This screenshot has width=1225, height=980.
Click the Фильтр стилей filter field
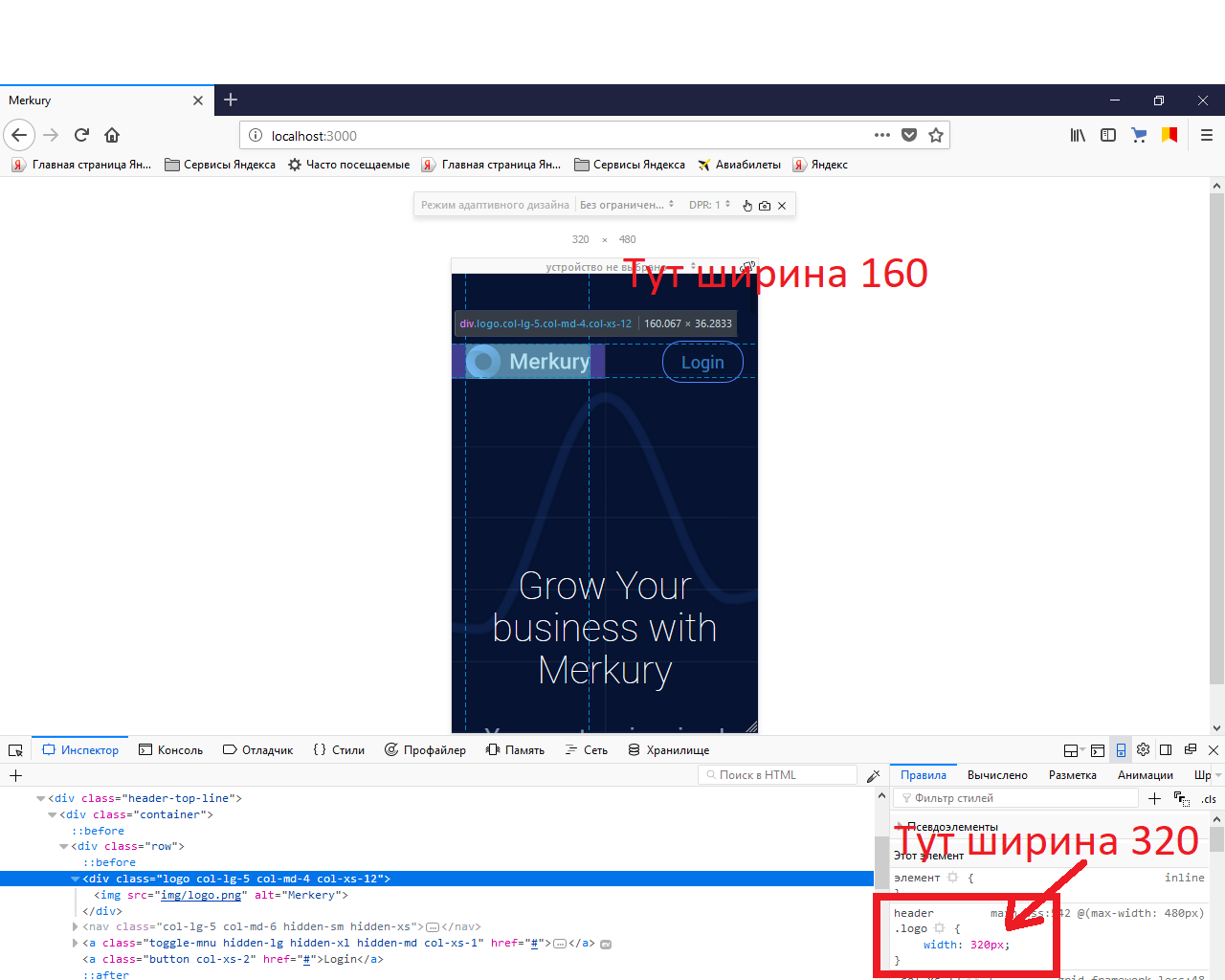[x=1015, y=798]
